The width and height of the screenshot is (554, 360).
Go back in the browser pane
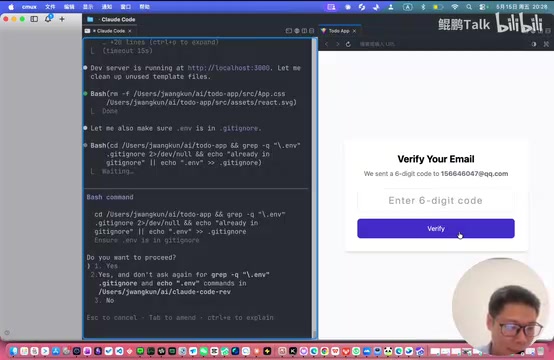point(326,44)
